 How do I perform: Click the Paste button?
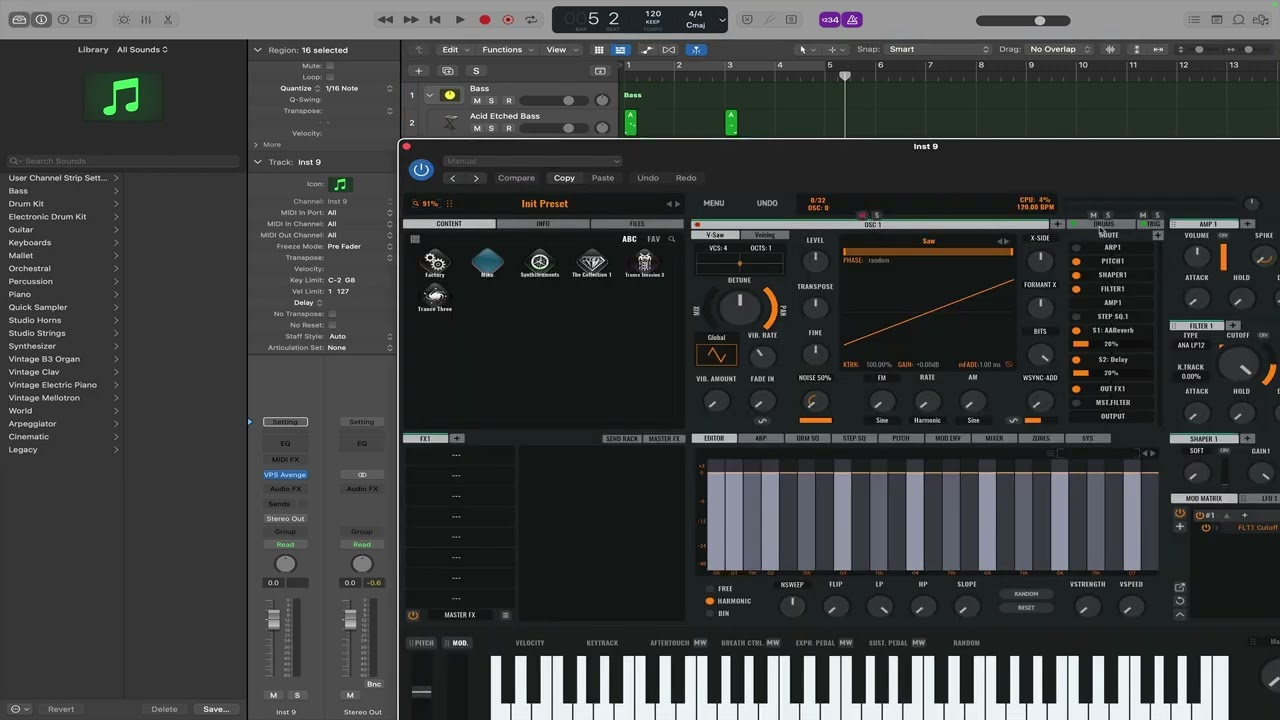pos(603,178)
